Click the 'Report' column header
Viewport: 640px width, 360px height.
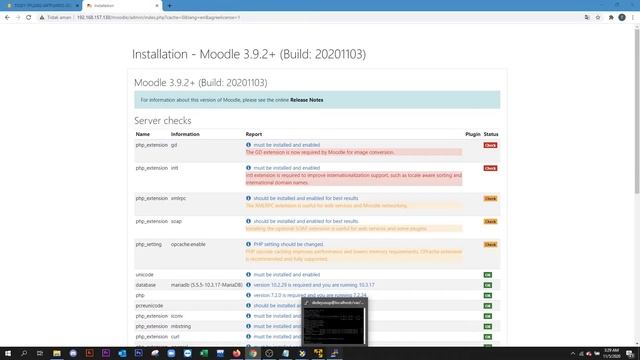253,134
